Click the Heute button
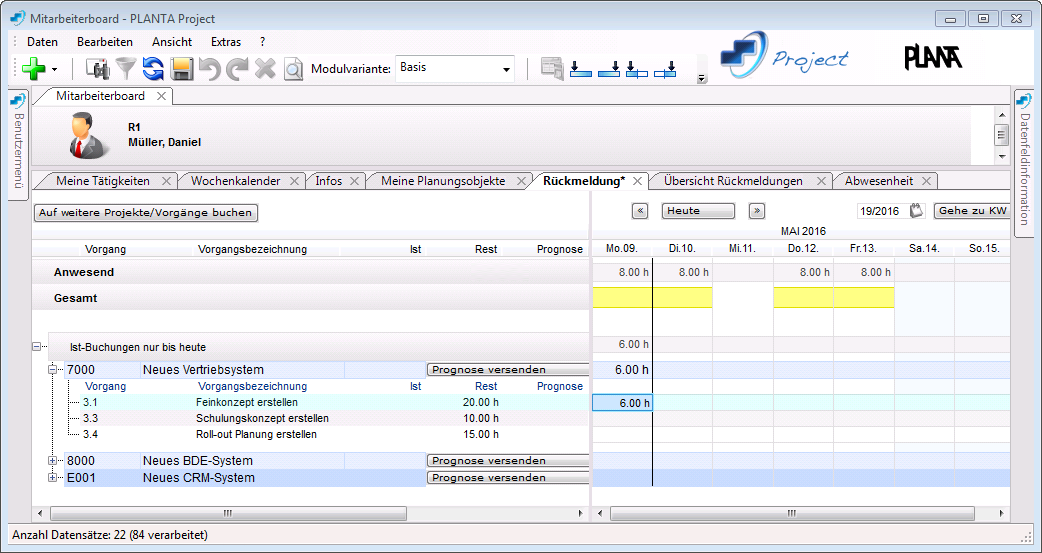This screenshot has width=1042, height=553. (x=698, y=211)
